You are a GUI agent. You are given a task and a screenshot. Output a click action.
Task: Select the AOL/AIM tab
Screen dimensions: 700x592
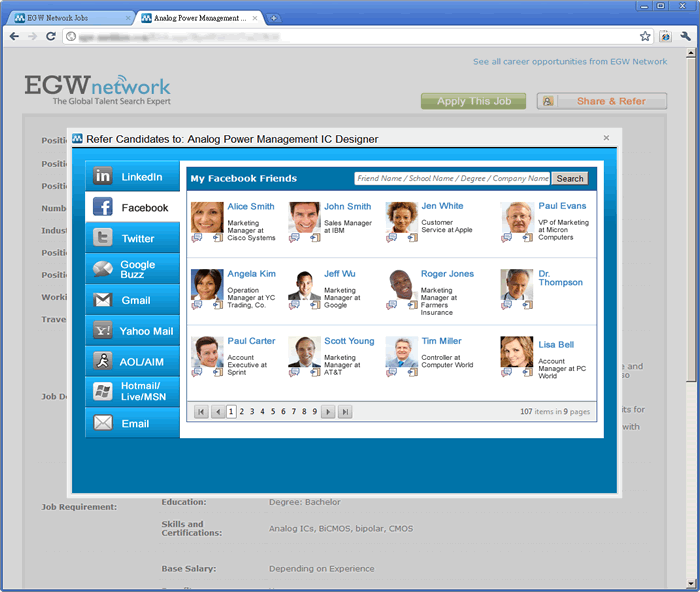(x=132, y=361)
